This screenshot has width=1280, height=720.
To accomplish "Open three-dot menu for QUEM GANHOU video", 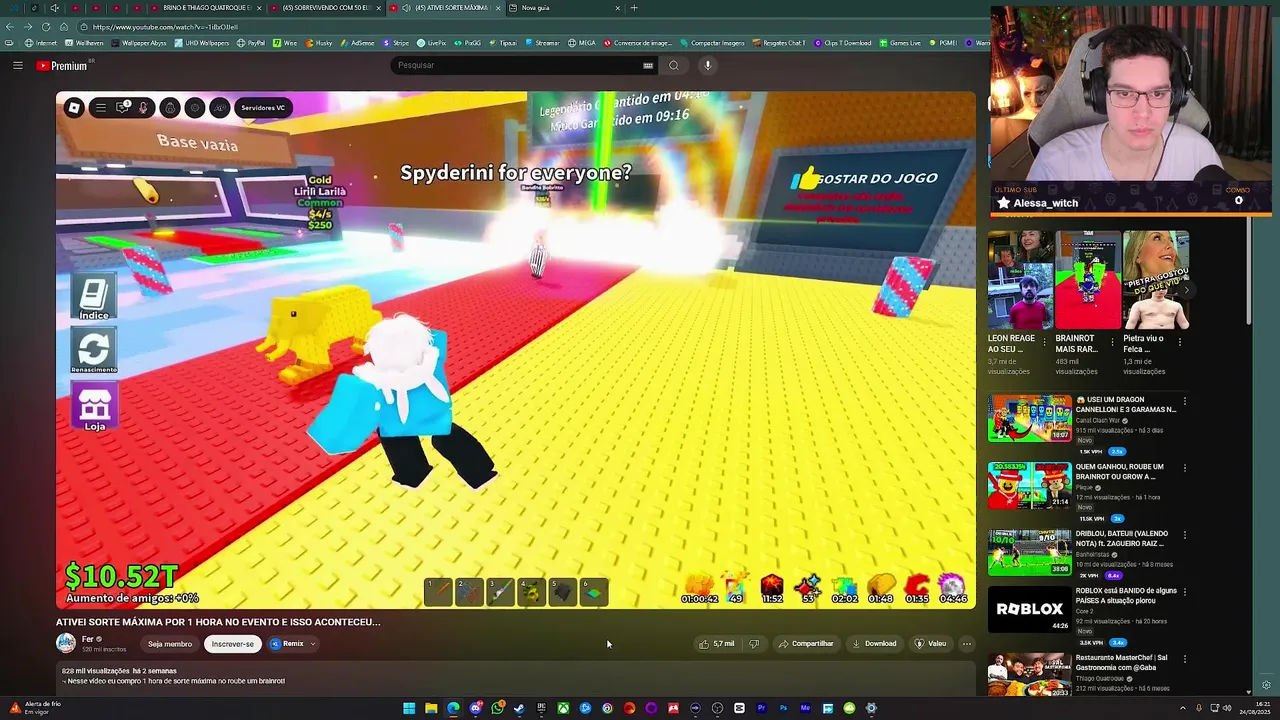I will click(x=1185, y=467).
